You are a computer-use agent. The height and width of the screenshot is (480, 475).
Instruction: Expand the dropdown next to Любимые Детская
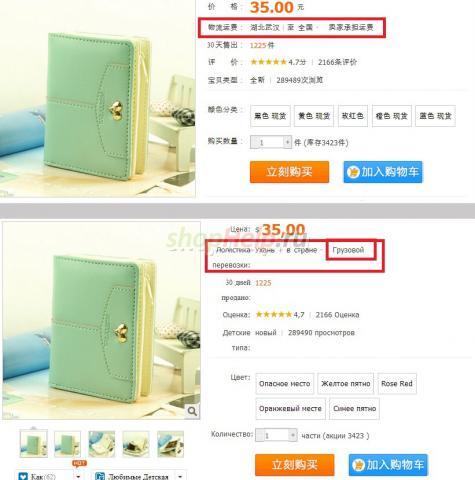click(x=180, y=476)
